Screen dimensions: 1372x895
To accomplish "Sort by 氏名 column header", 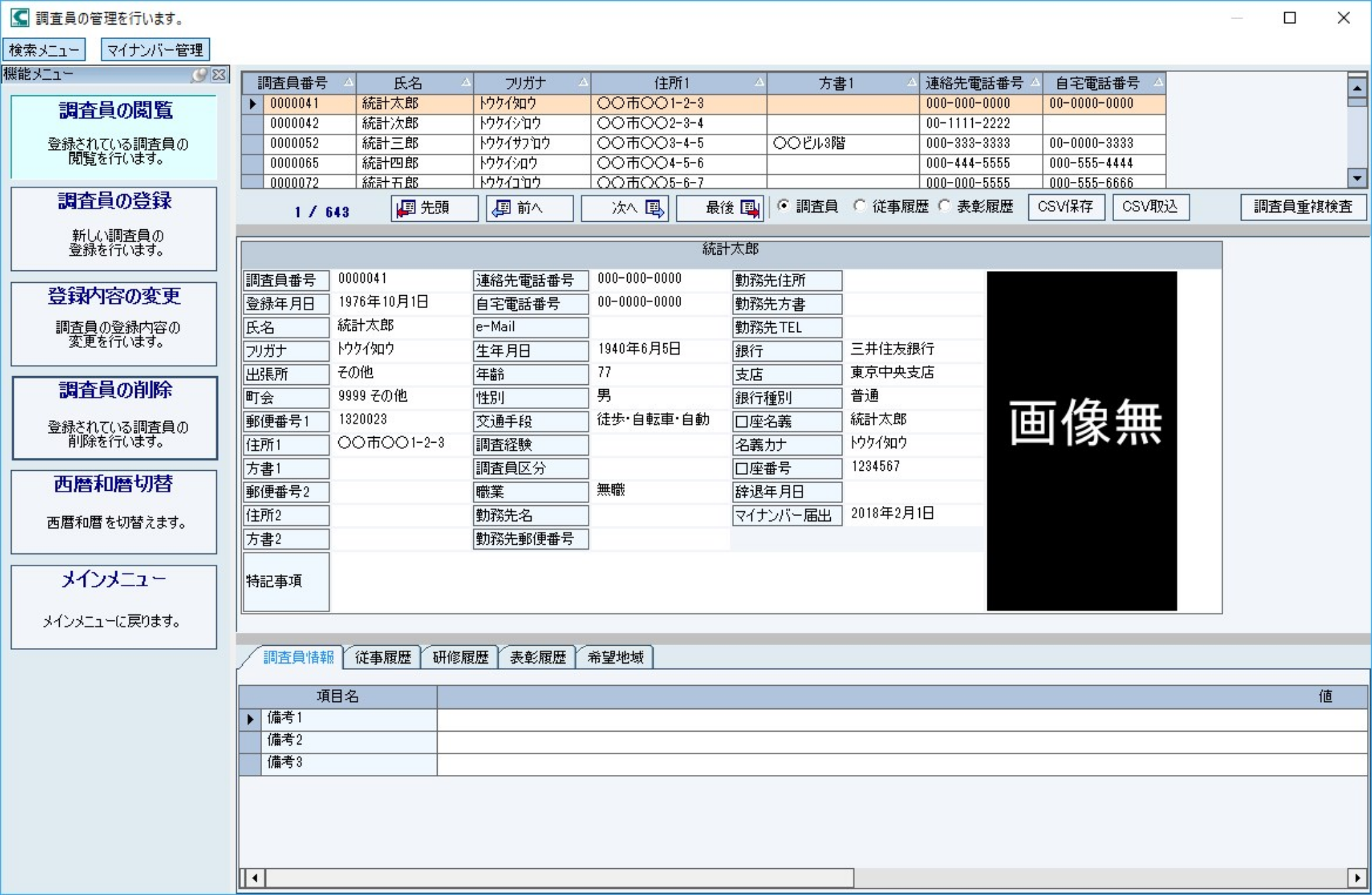I will click(415, 83).
